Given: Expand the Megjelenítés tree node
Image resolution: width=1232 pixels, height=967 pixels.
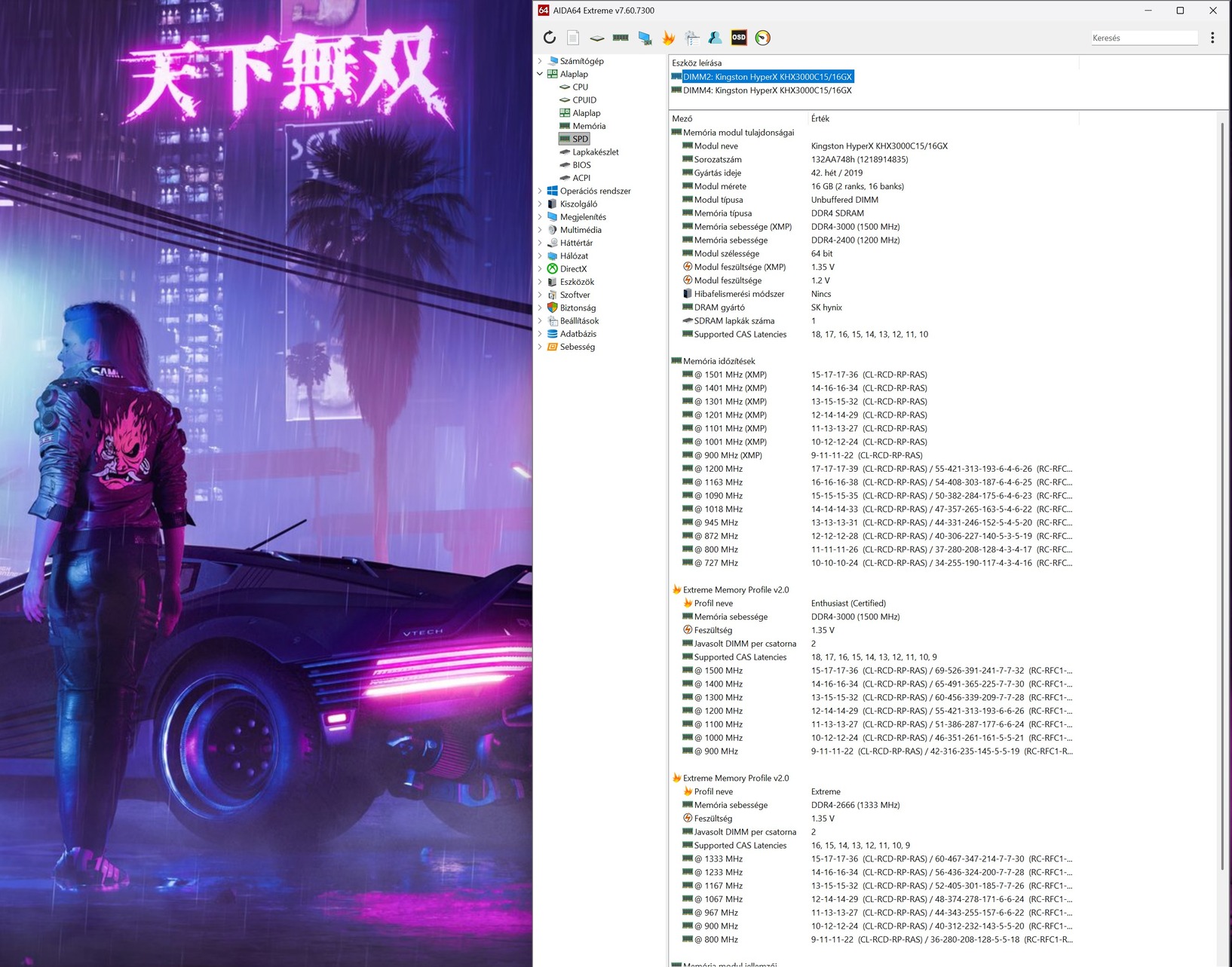Looking at the screenshot, I should (x=540, y=217).
